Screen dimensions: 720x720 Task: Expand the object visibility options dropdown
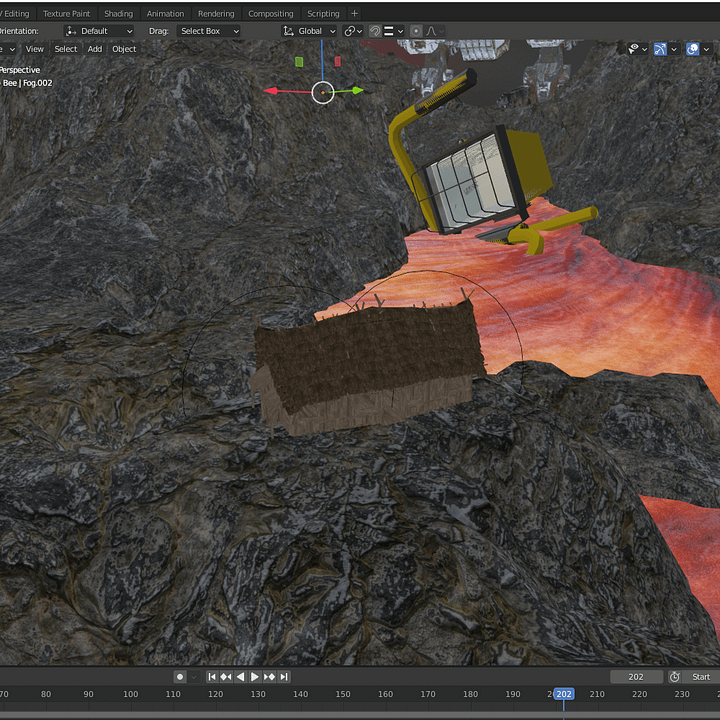click(645, 49)
